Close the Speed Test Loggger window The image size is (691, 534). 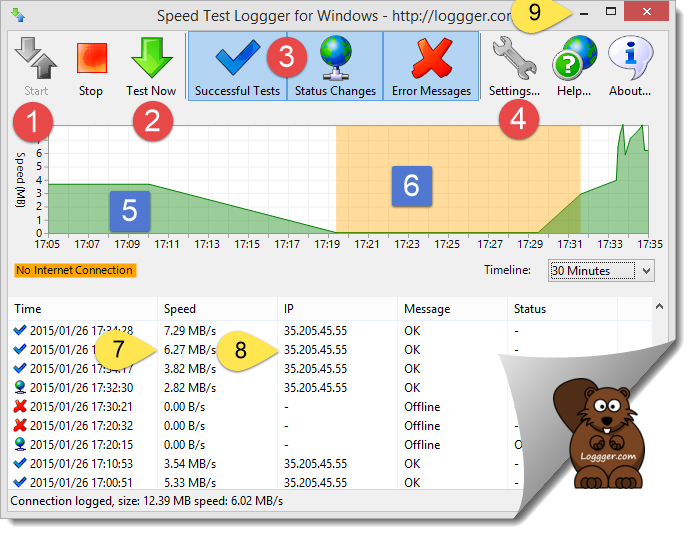[x=646, y=12]
